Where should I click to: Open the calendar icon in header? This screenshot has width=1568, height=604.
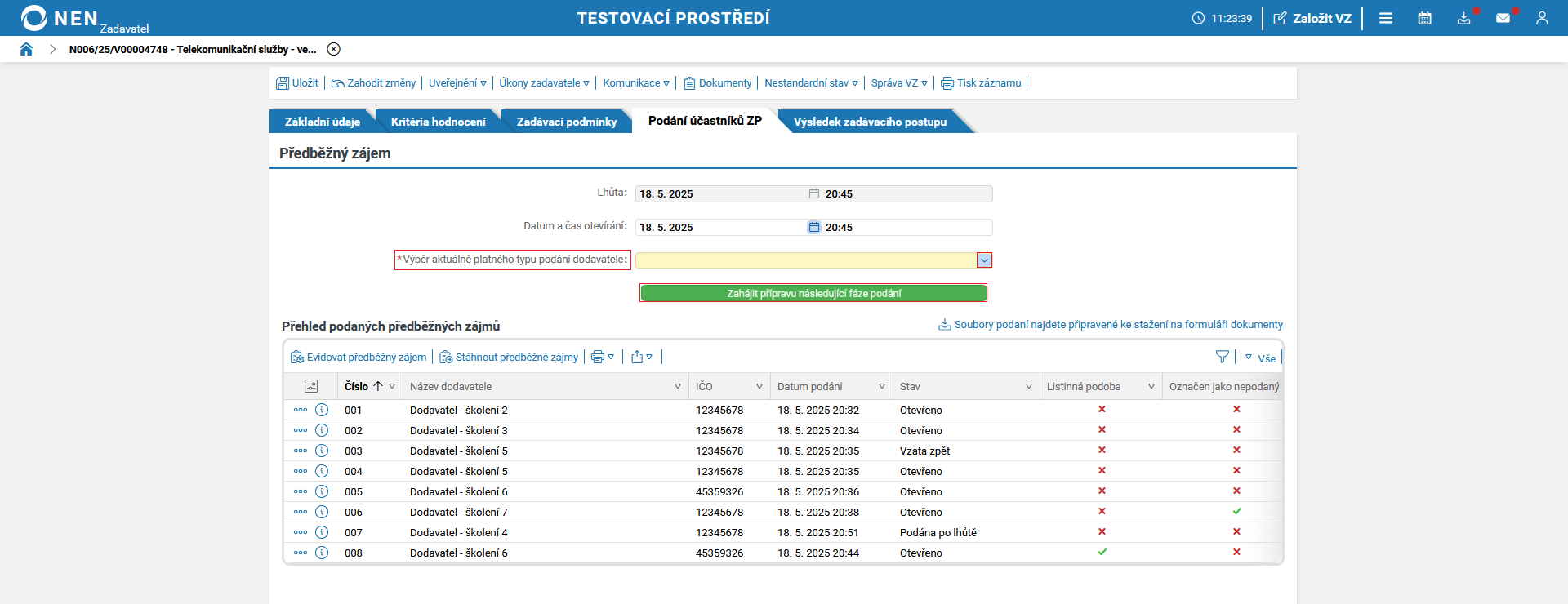[x=1424, y=18]
